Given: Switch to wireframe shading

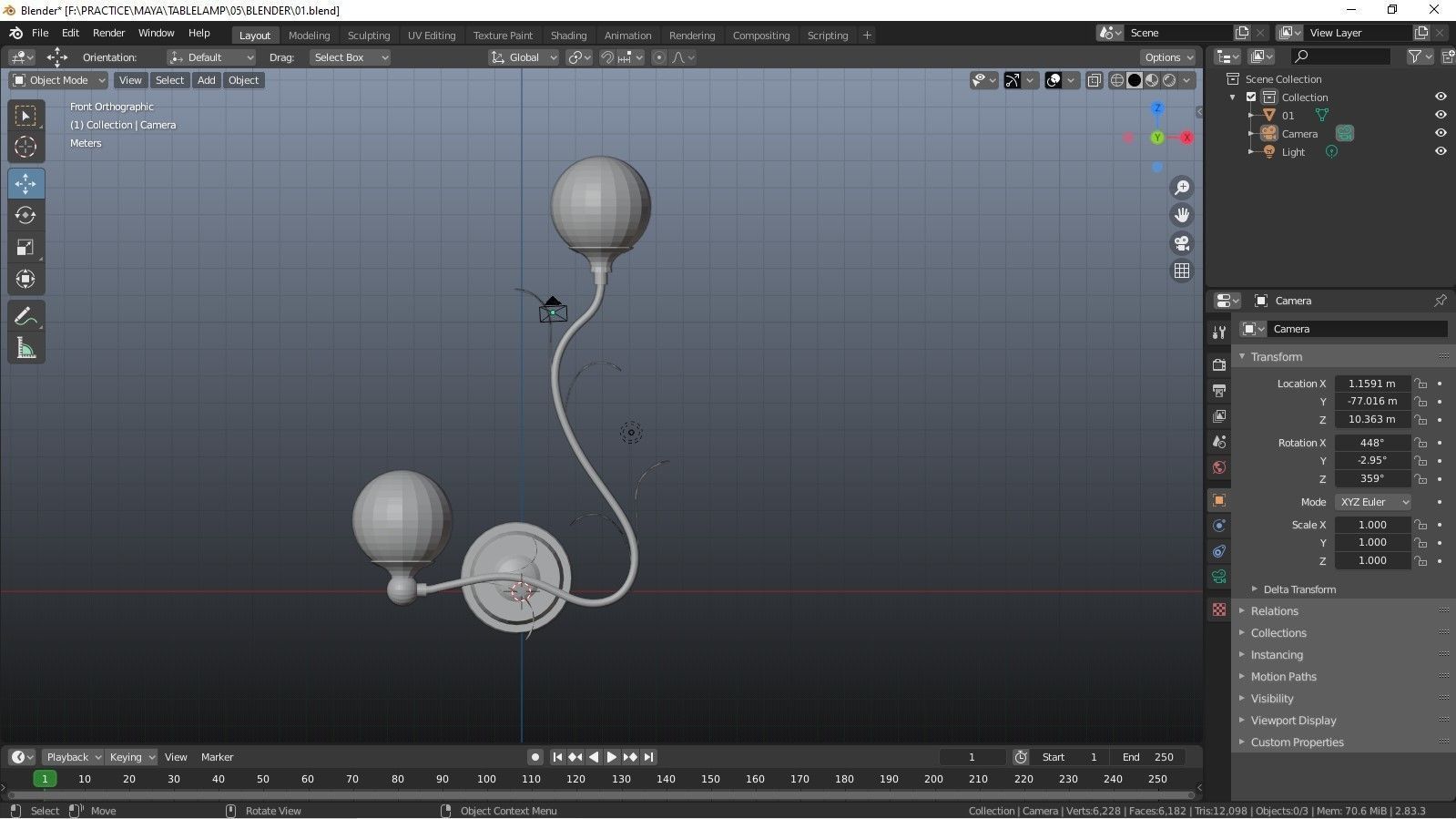Looking at the screenshot, I should click(1116, 80).
